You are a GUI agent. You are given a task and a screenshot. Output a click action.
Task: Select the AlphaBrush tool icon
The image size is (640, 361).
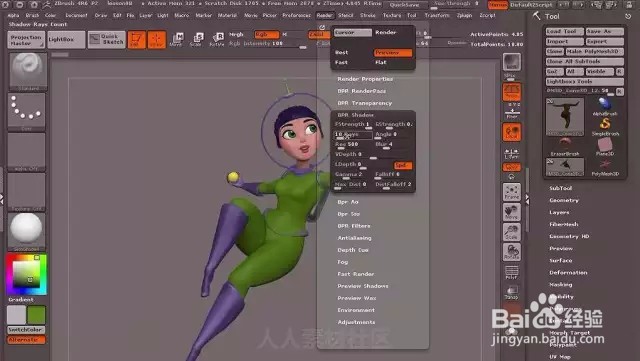pyautogui.click(x=604, y=107)
